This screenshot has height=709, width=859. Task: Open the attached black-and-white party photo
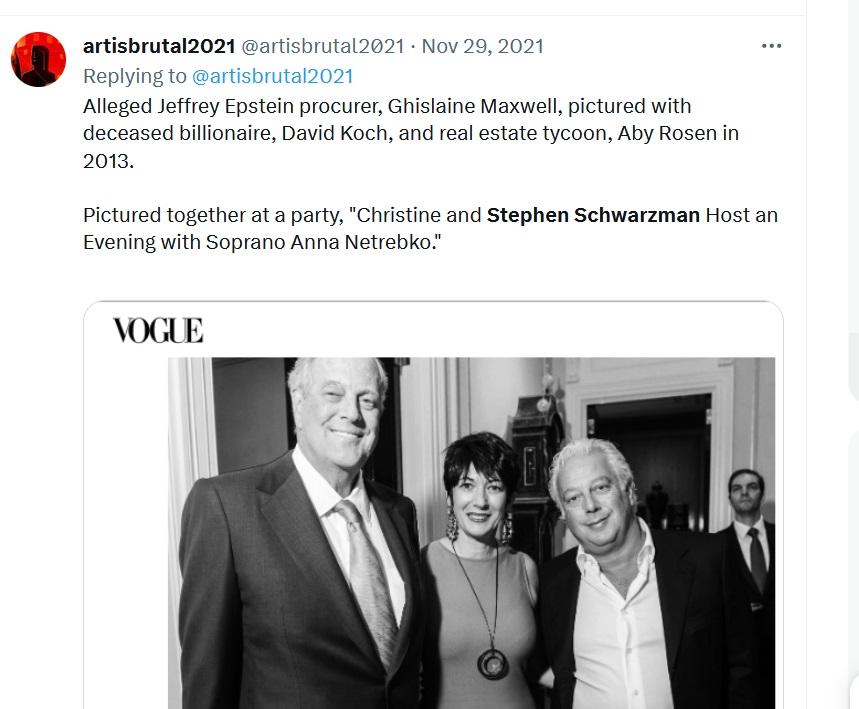pos(471,533)
